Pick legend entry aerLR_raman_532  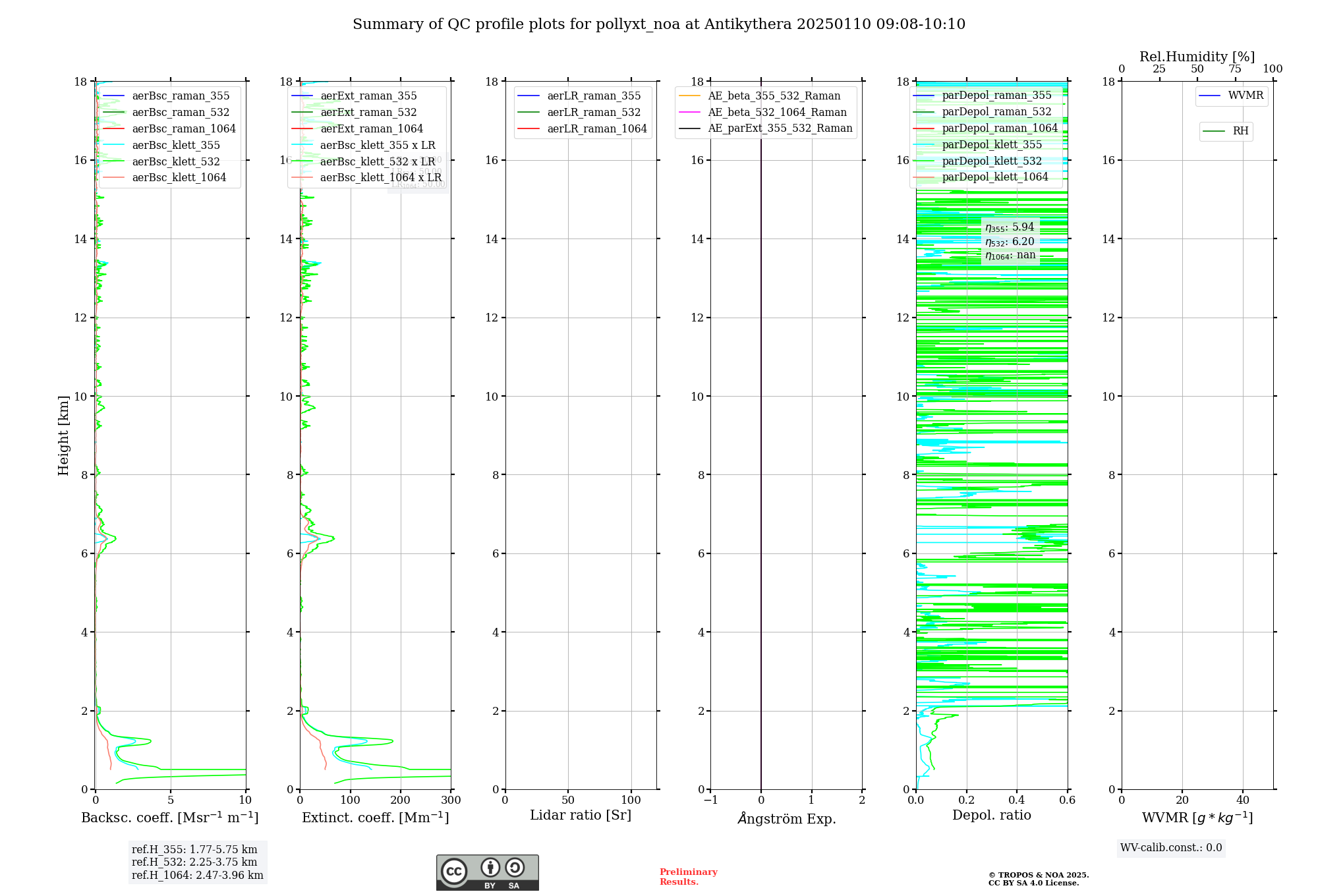point(579,113)
